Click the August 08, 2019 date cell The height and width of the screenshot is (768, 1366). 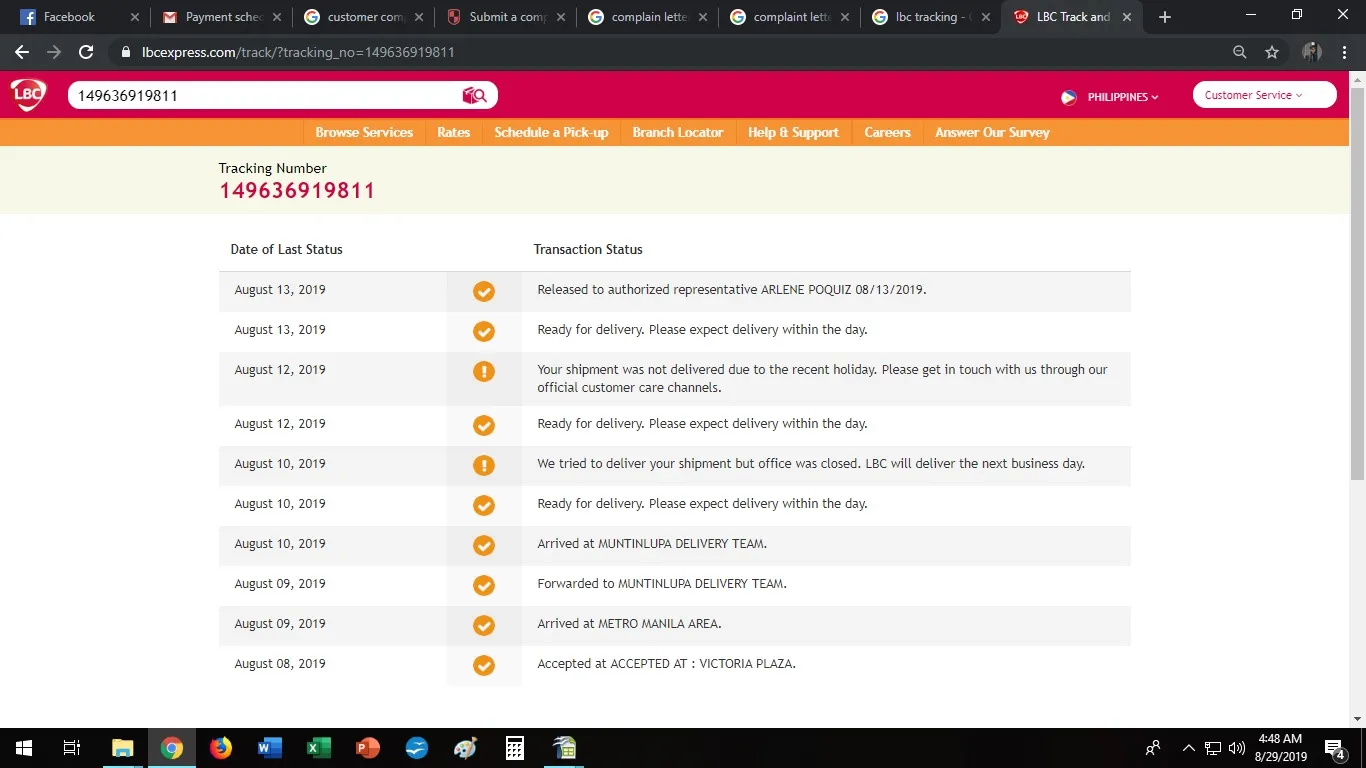point(280,664)
